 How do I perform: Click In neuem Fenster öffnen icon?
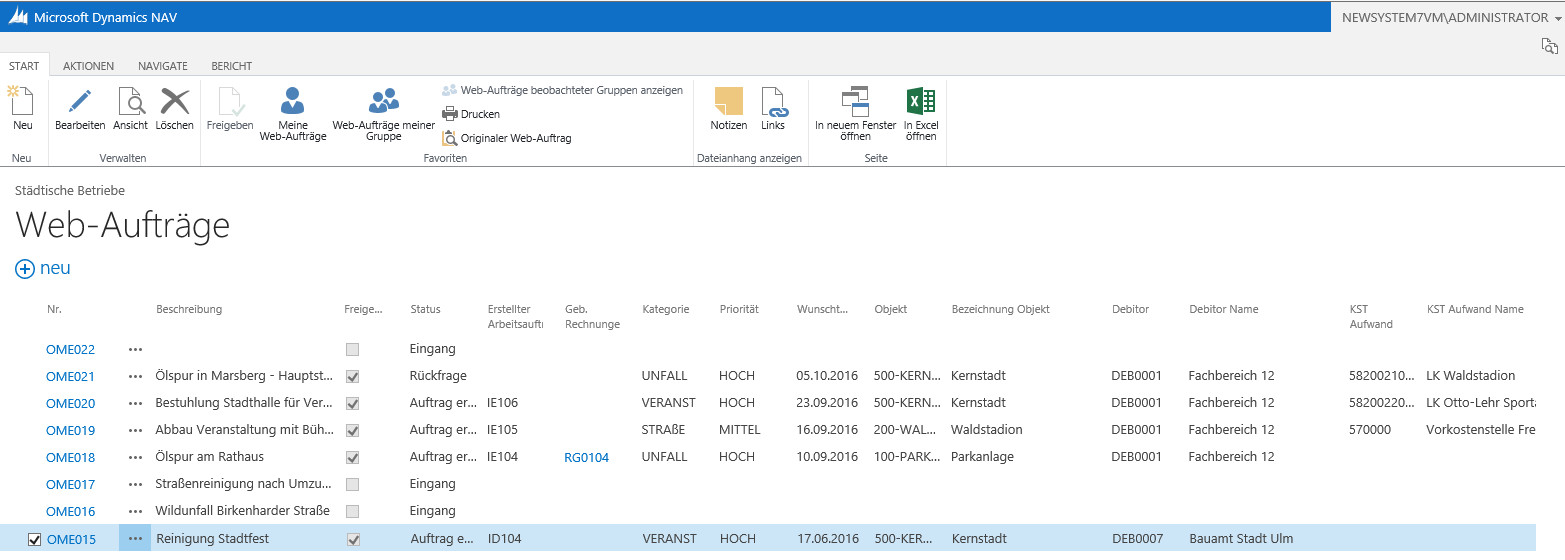tap(856, 101)
